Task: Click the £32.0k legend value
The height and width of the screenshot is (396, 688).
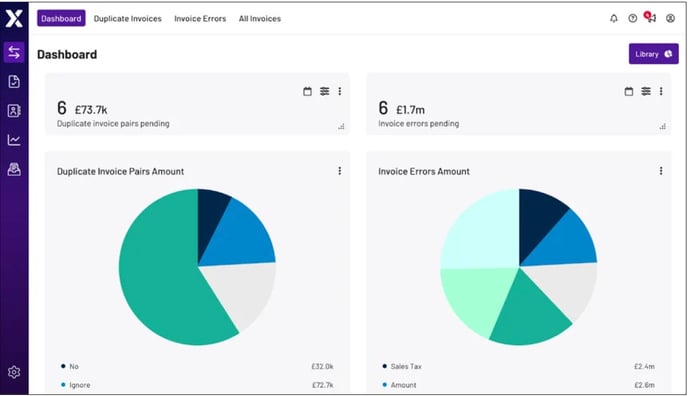Action: (x=322, y=366)
